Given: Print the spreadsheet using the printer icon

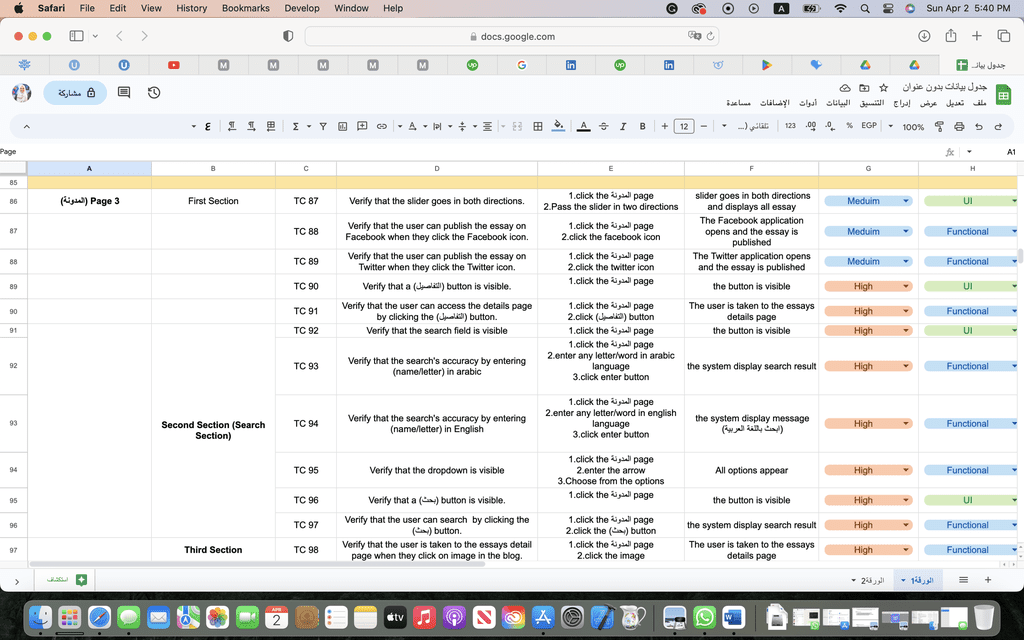Looking at the screenshot, I should click(x=959, y=126).
